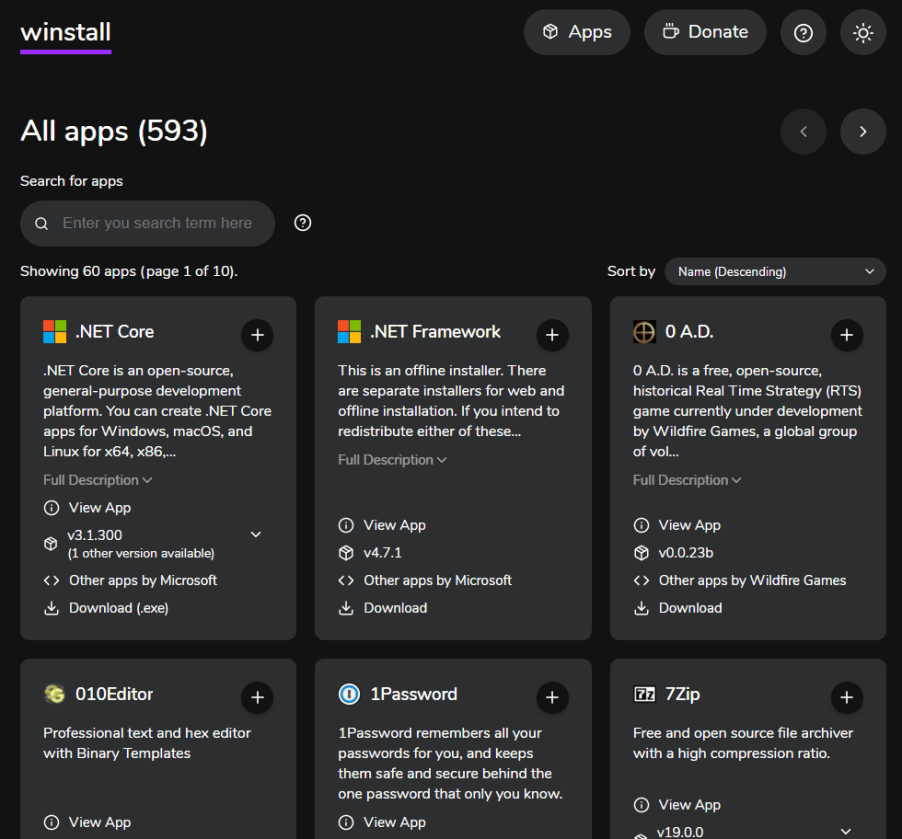
Task: Open View App for 1Password
Action: click(382, 822)
